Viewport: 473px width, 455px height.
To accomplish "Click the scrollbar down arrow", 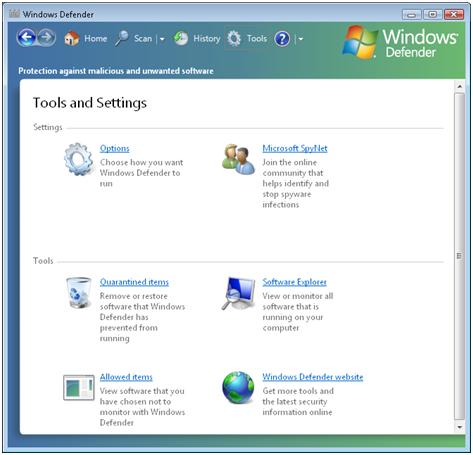I will point(460,427).
